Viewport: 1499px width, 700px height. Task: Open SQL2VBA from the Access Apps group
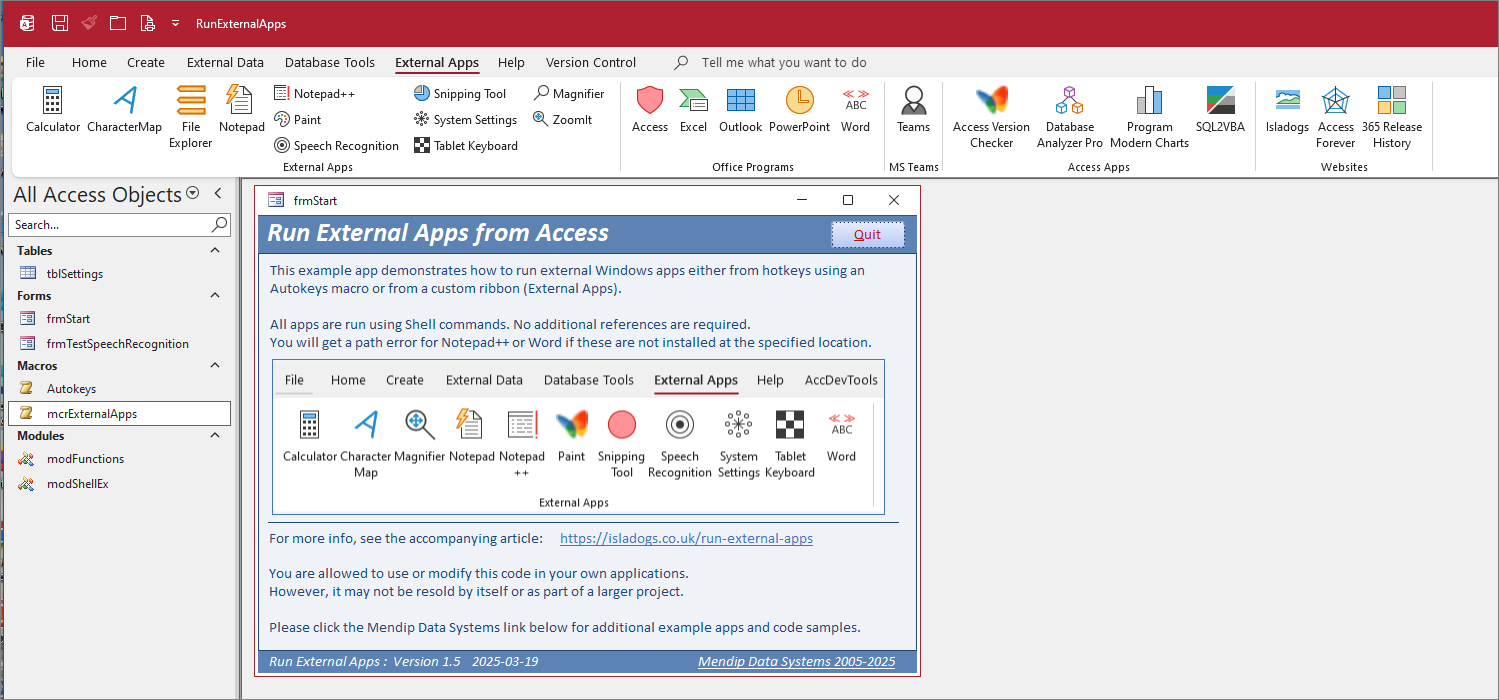tap(1220, 110)
